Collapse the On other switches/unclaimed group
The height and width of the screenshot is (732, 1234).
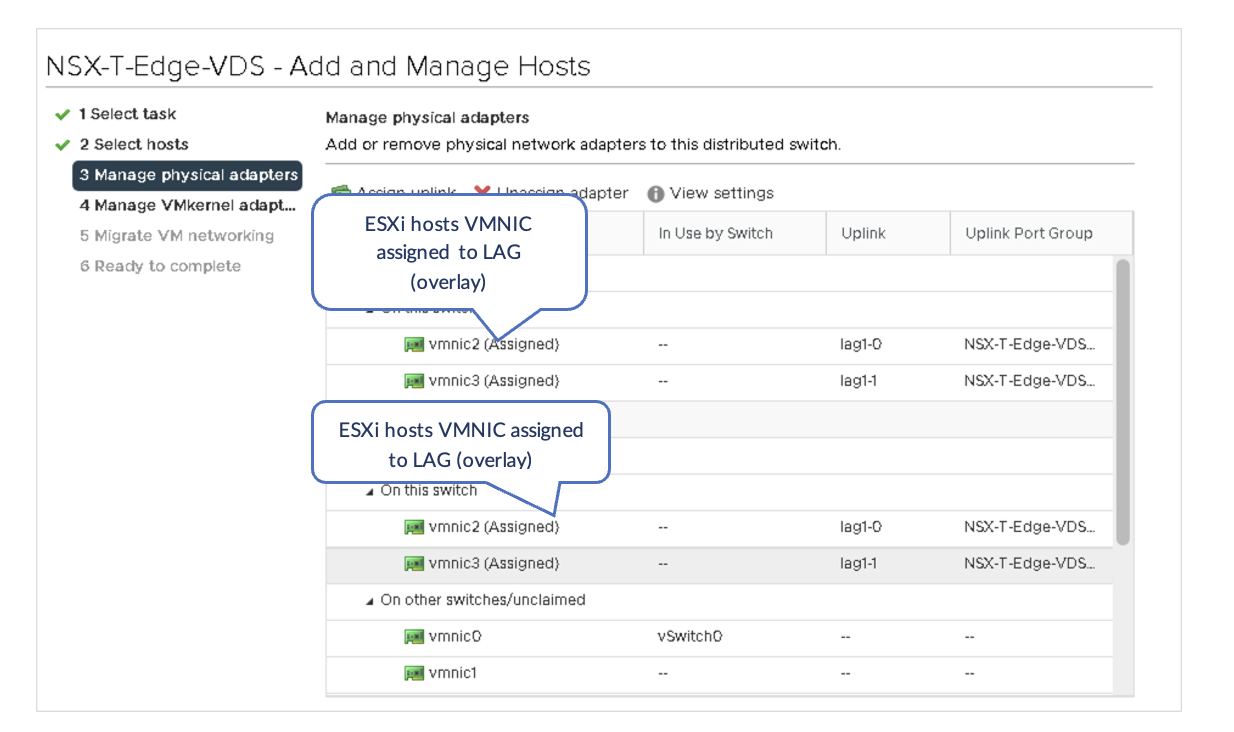point(370,601)
